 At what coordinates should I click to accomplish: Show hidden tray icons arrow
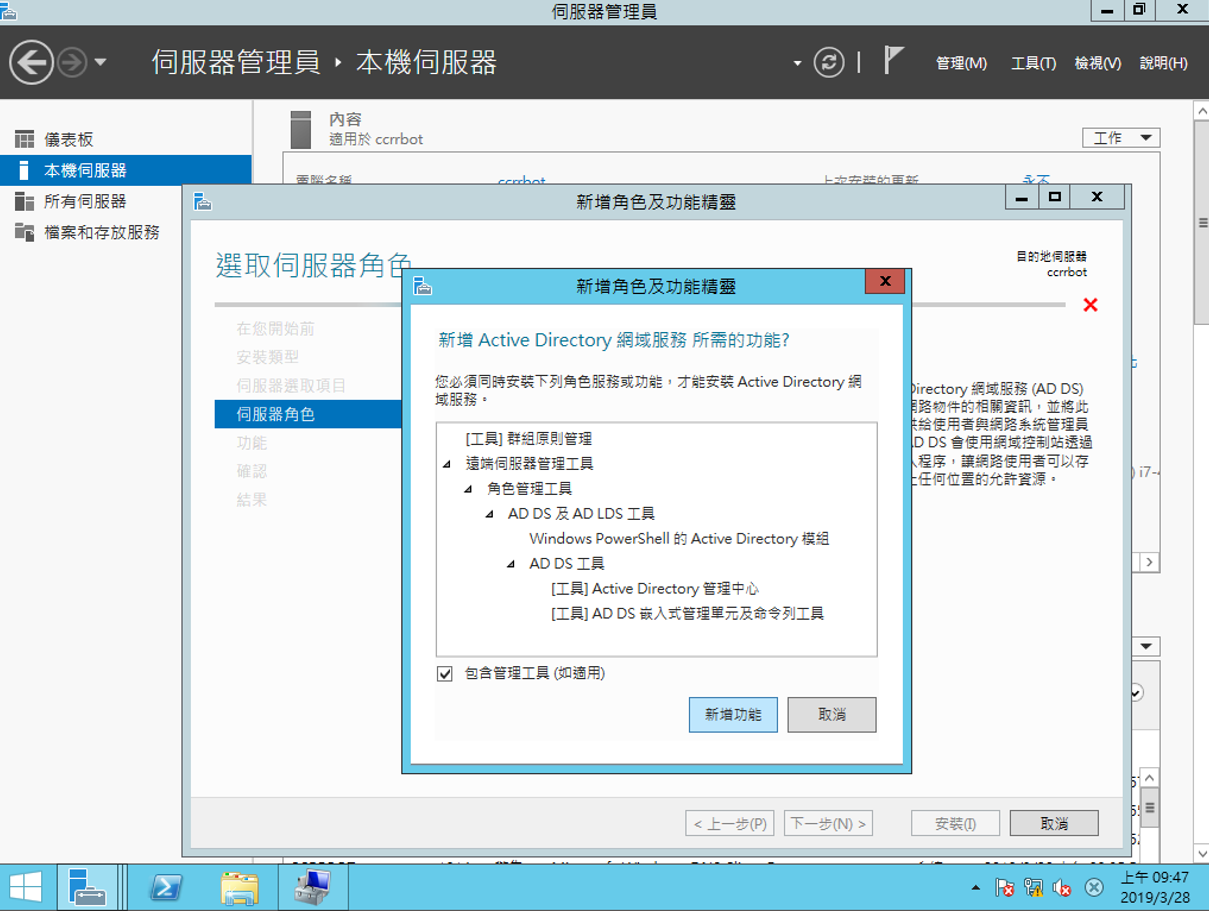coord(976,888)
